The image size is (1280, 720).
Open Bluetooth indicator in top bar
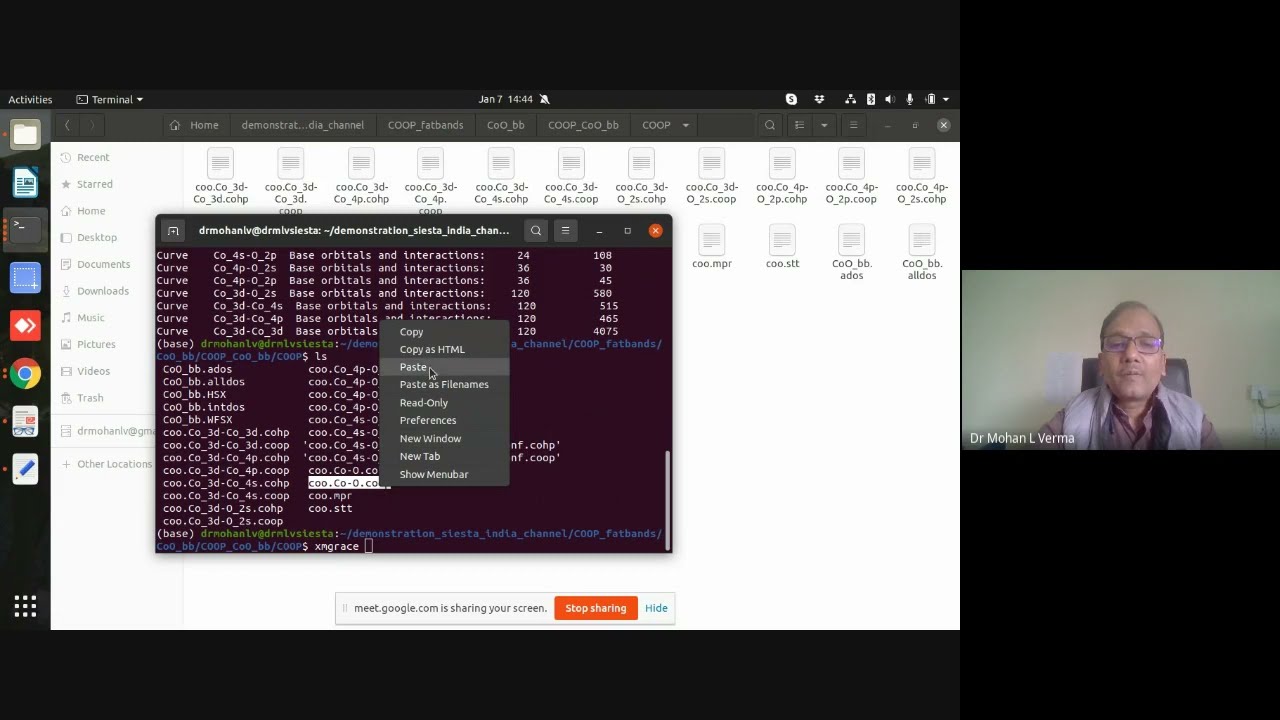[871, 99]
